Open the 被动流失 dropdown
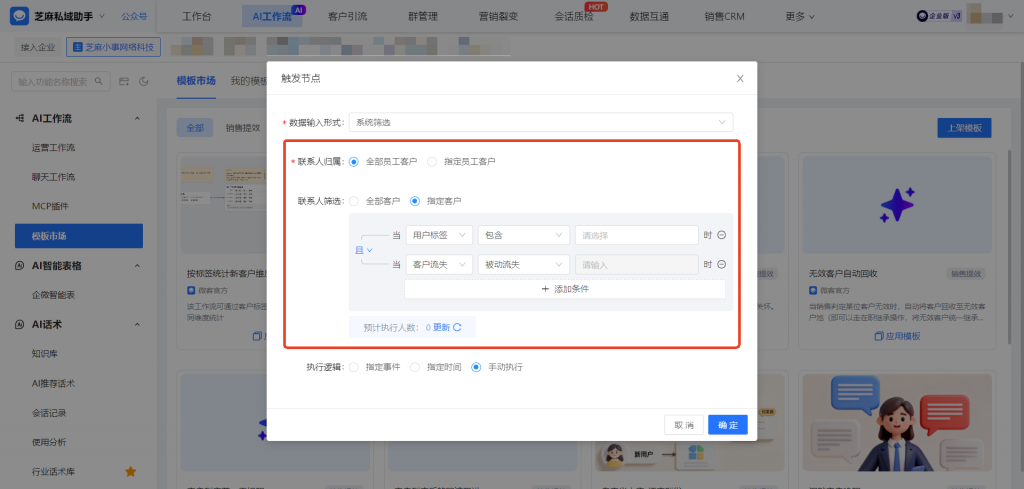The width and height of the screenshot is (1024, 489). [x=523, y=264]
